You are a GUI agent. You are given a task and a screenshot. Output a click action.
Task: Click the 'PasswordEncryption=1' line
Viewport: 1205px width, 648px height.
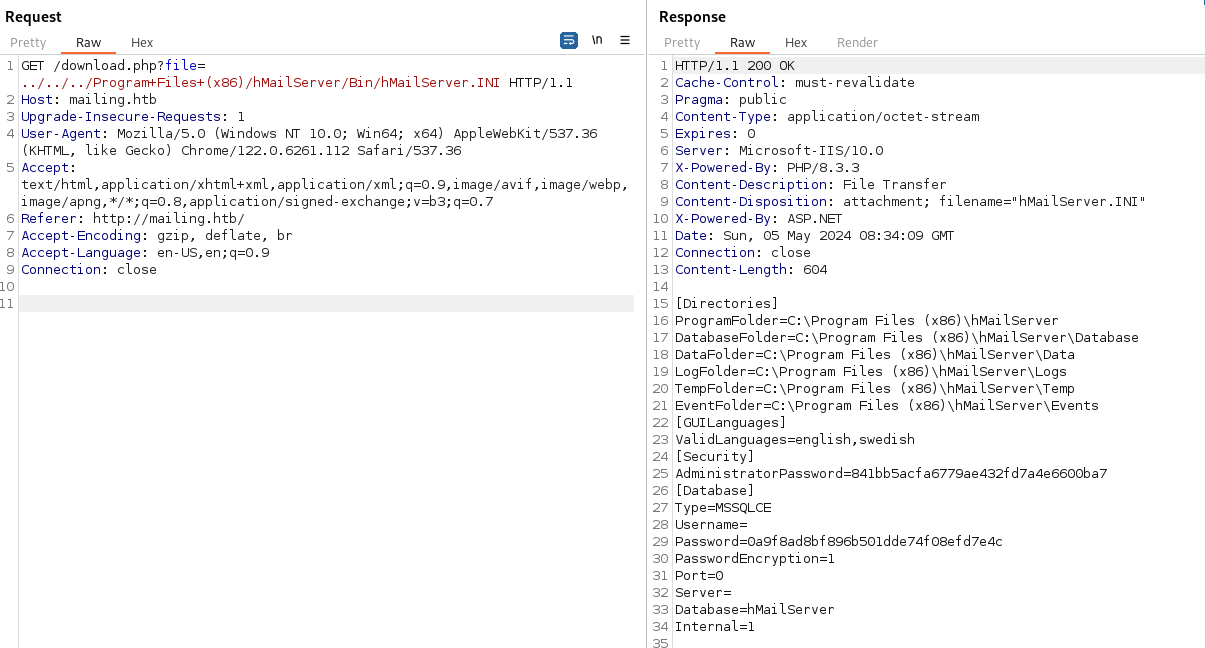point(755,558)
